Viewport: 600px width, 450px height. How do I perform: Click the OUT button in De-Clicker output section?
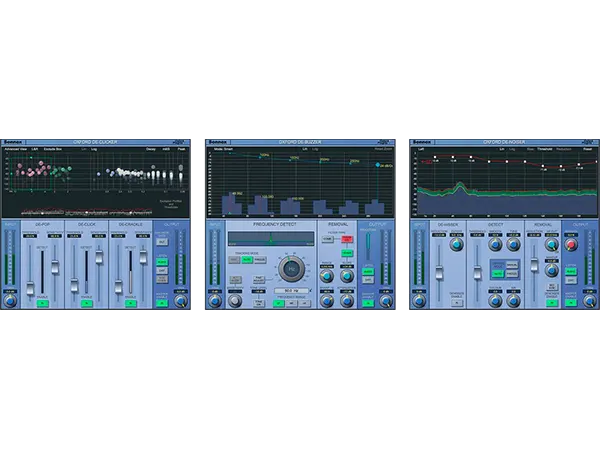click(162, 242)
